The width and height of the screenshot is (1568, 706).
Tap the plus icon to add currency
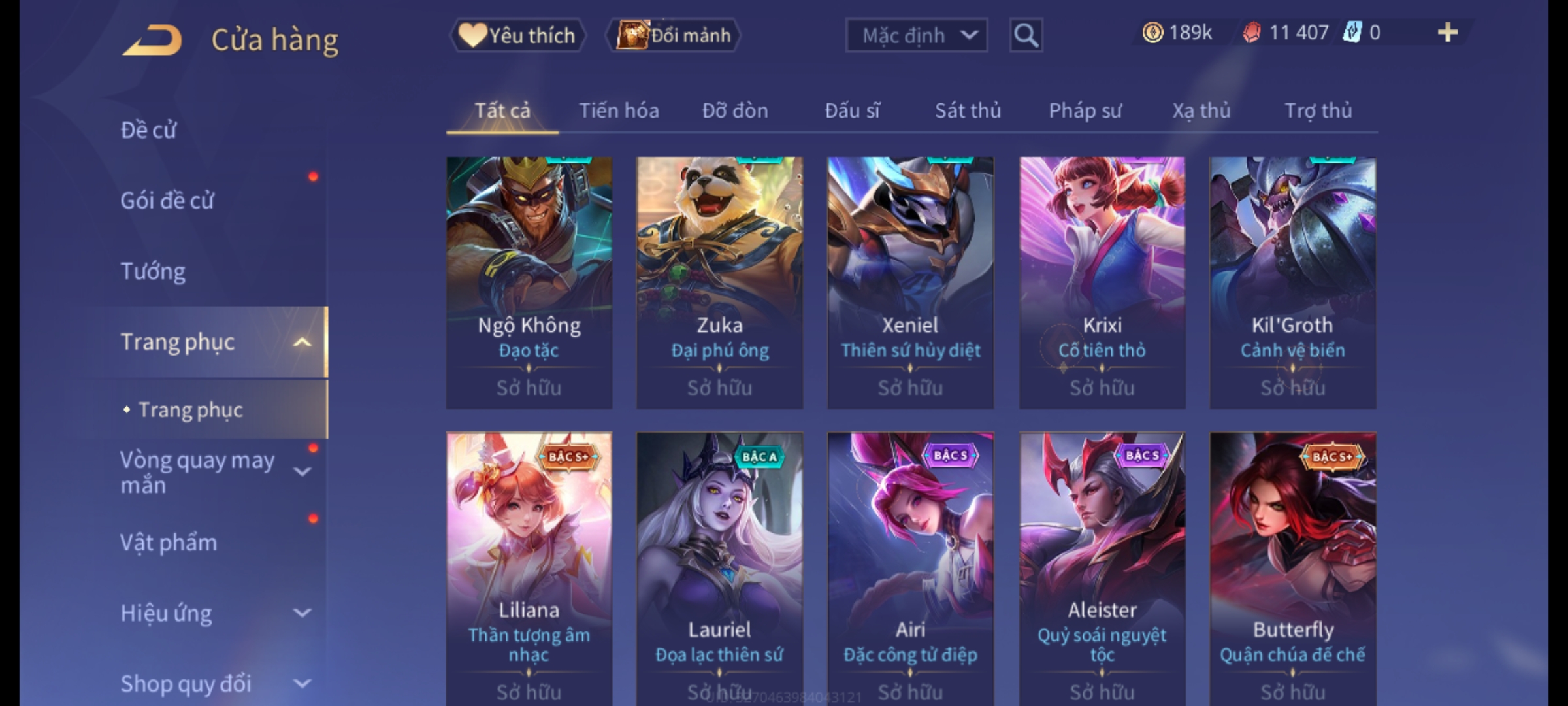[x=1448, y=33]
